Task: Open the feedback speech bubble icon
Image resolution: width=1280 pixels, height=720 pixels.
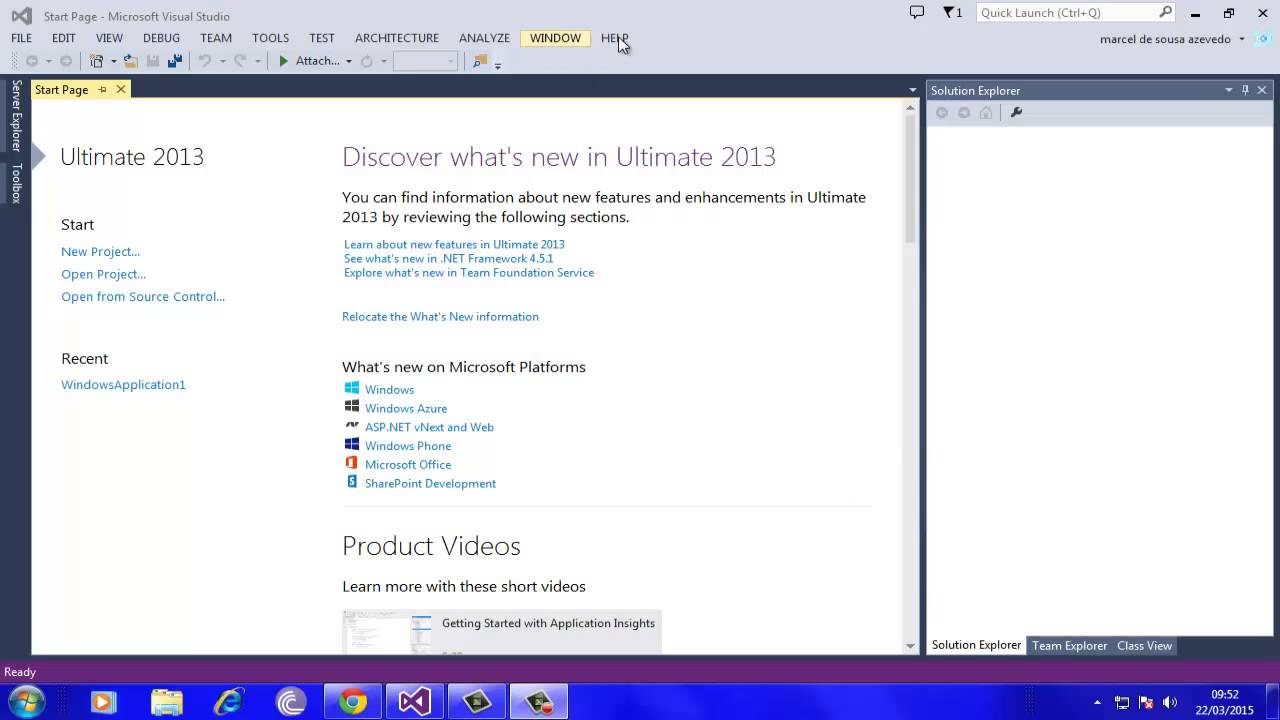Action: 917,12
